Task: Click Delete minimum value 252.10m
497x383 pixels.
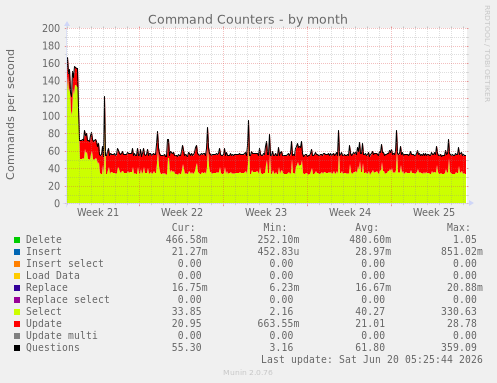Action: pos(278,239)
